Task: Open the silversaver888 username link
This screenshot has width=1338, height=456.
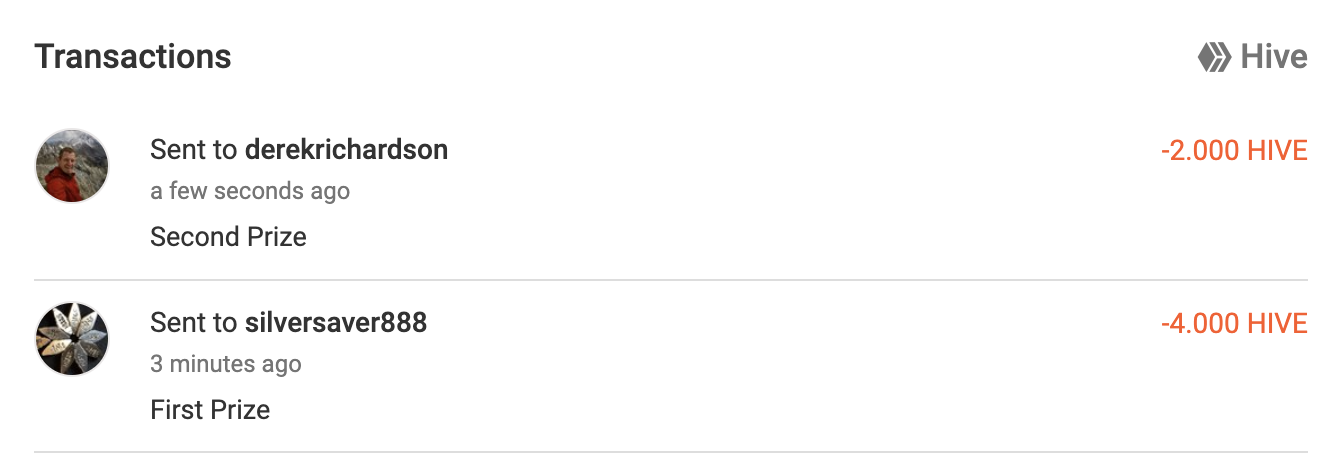Action: pos(336,323)
